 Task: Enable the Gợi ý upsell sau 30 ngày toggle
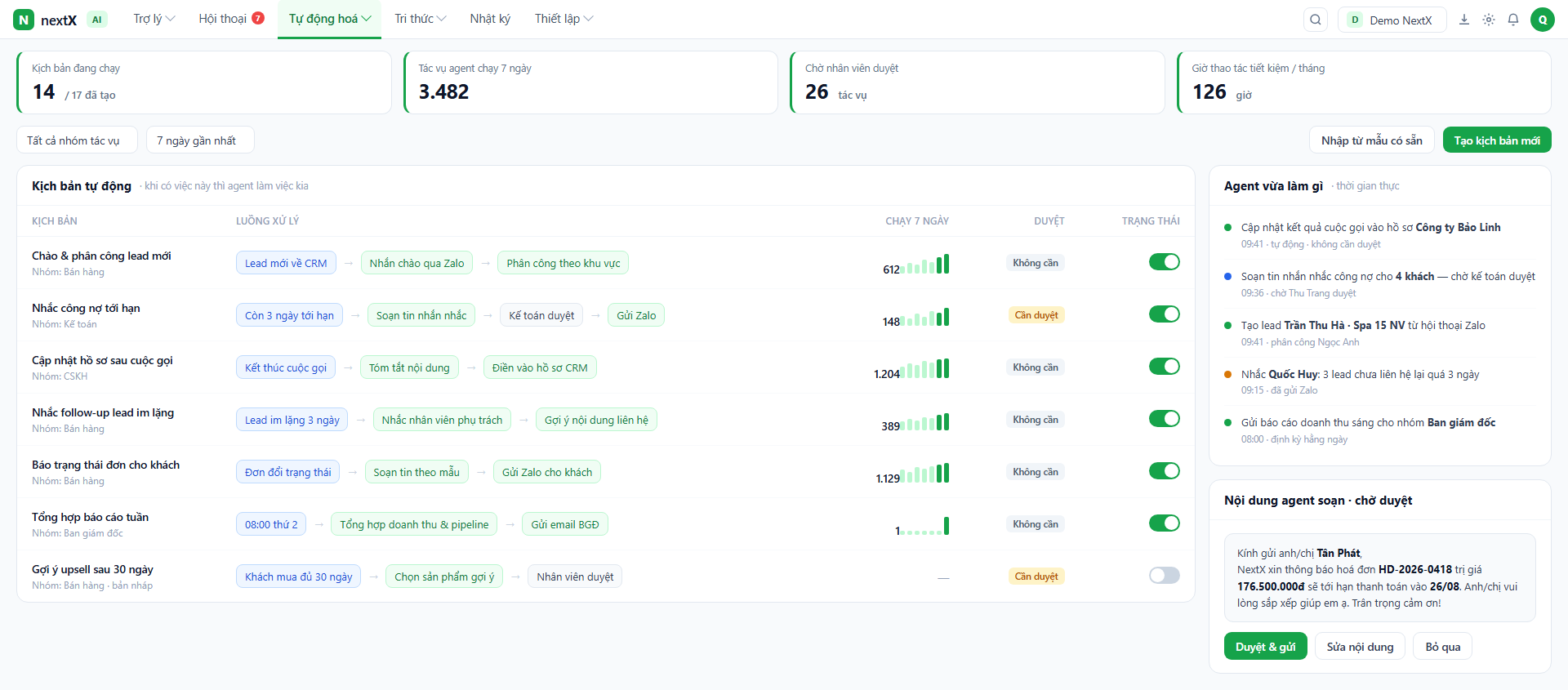[x=1165, y=576]
